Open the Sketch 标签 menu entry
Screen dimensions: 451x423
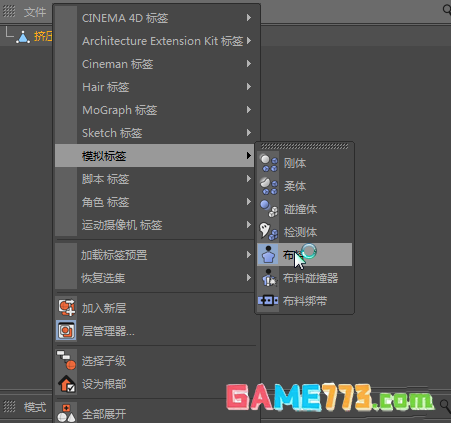[155, 133]
